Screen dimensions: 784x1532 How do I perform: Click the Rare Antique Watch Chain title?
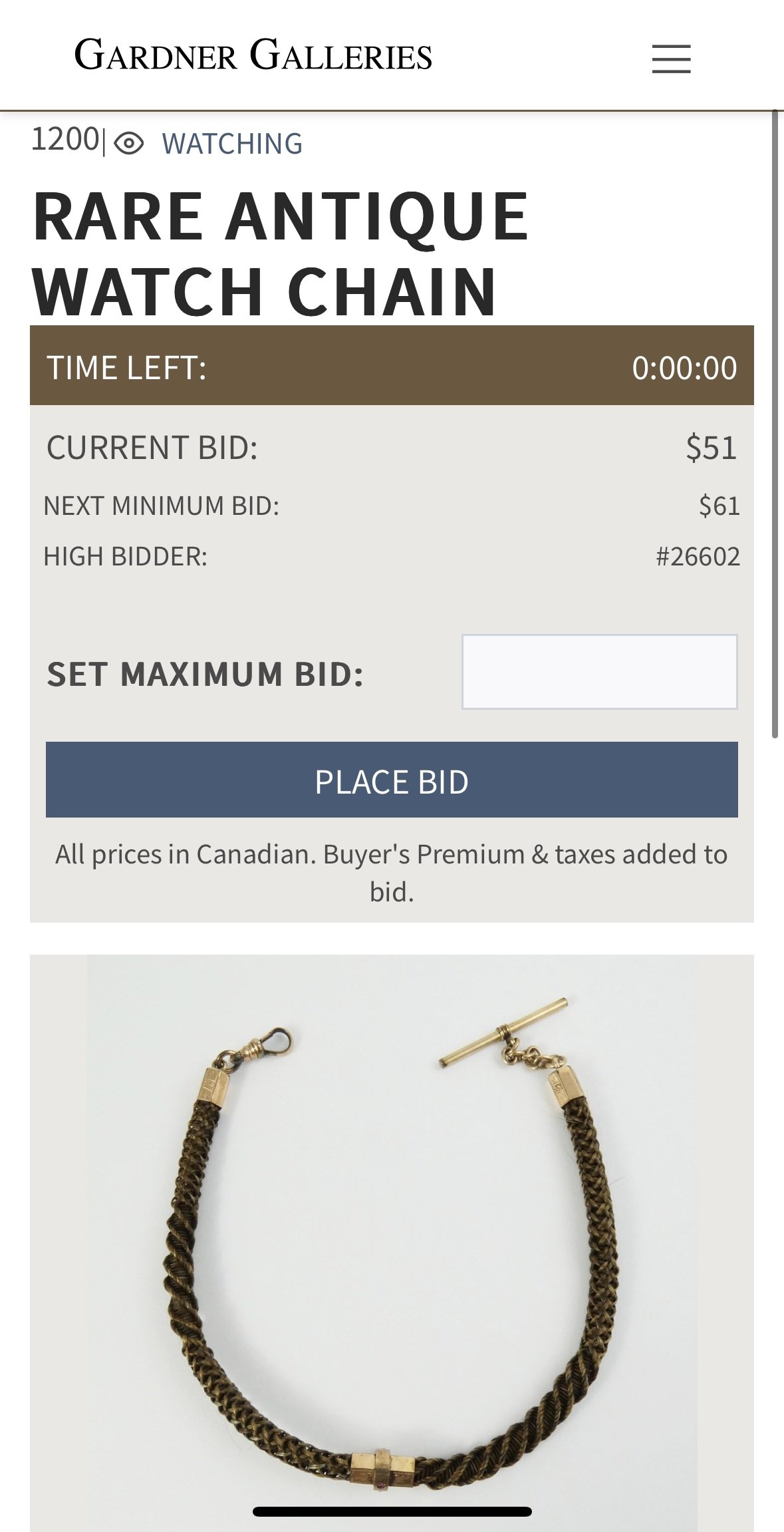tap(279, 253)
